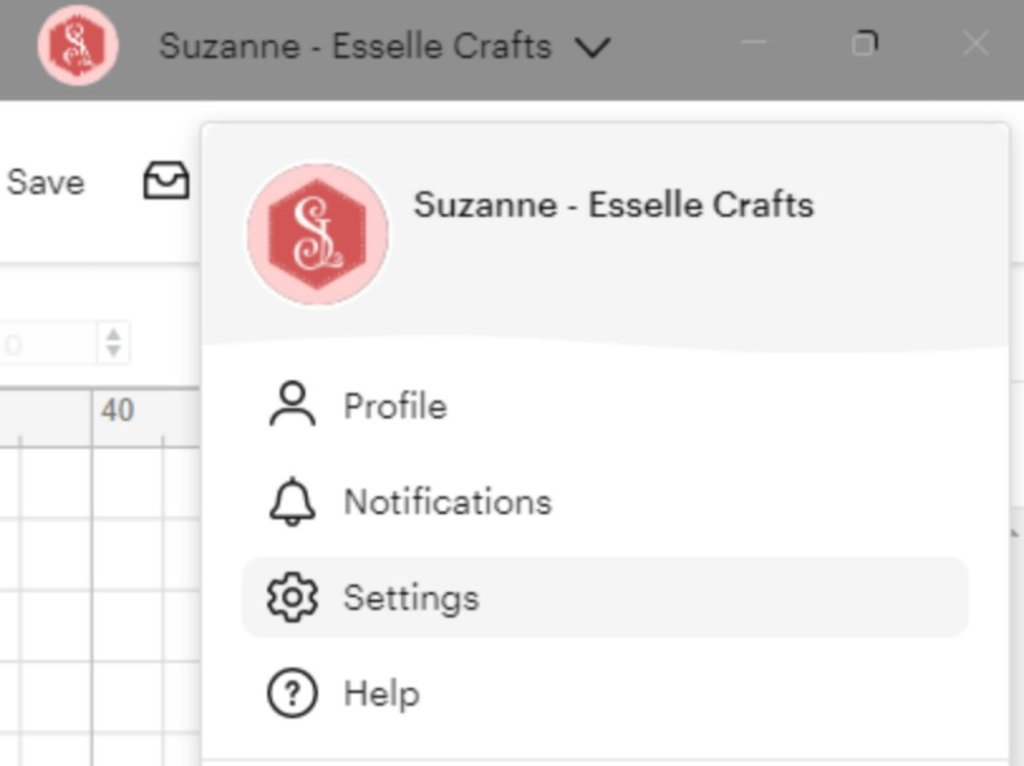Open Settings using the gear icon

point(290,597)
